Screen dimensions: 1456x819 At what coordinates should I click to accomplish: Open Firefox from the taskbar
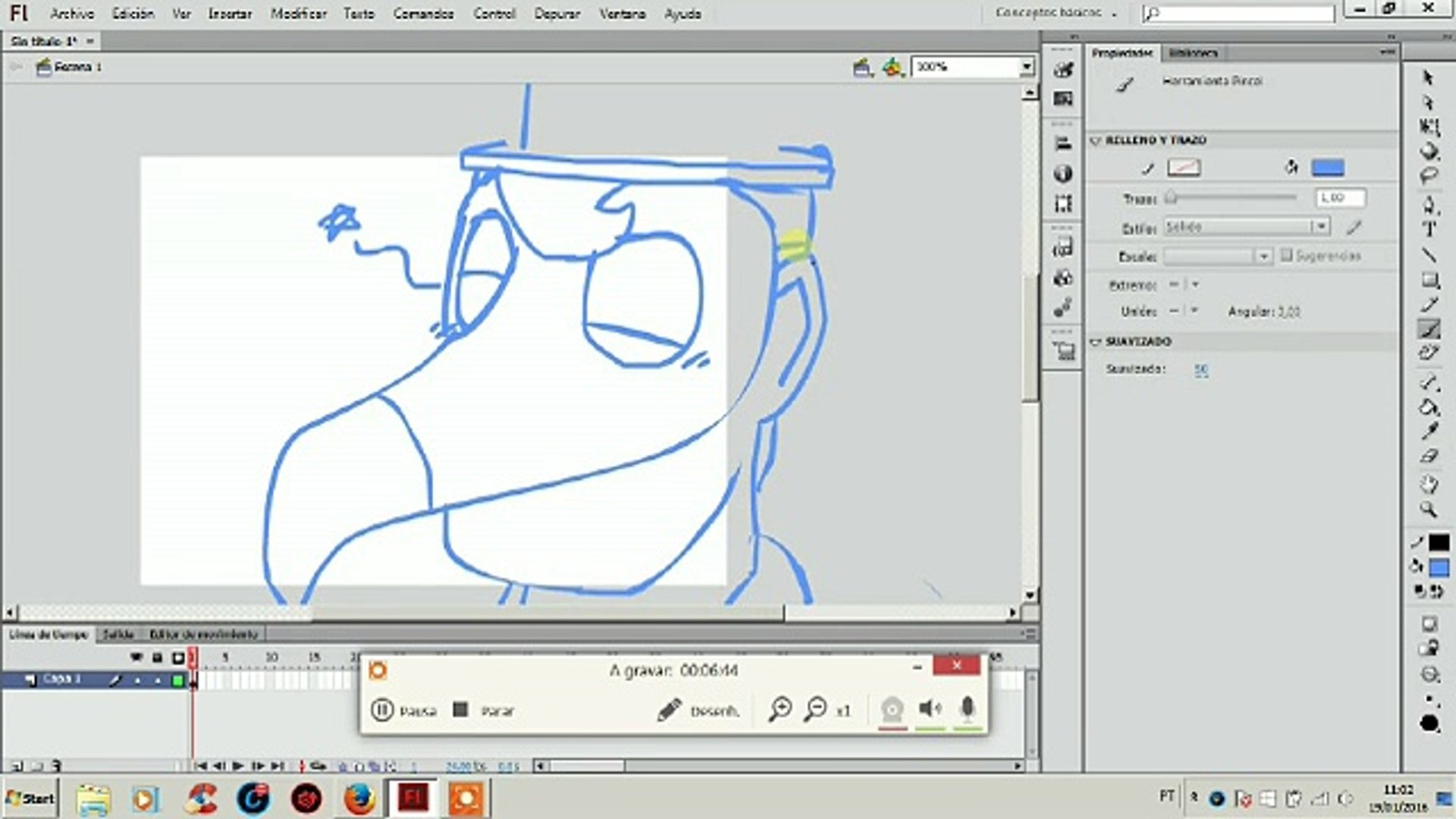(359, 799)
